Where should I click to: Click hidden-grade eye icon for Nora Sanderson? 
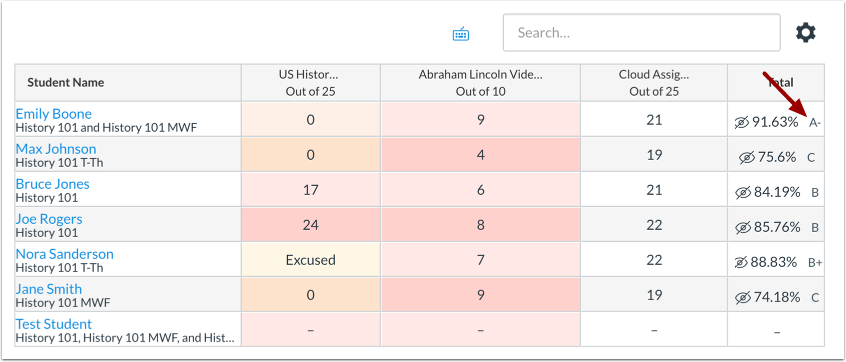tap(741, 263)
